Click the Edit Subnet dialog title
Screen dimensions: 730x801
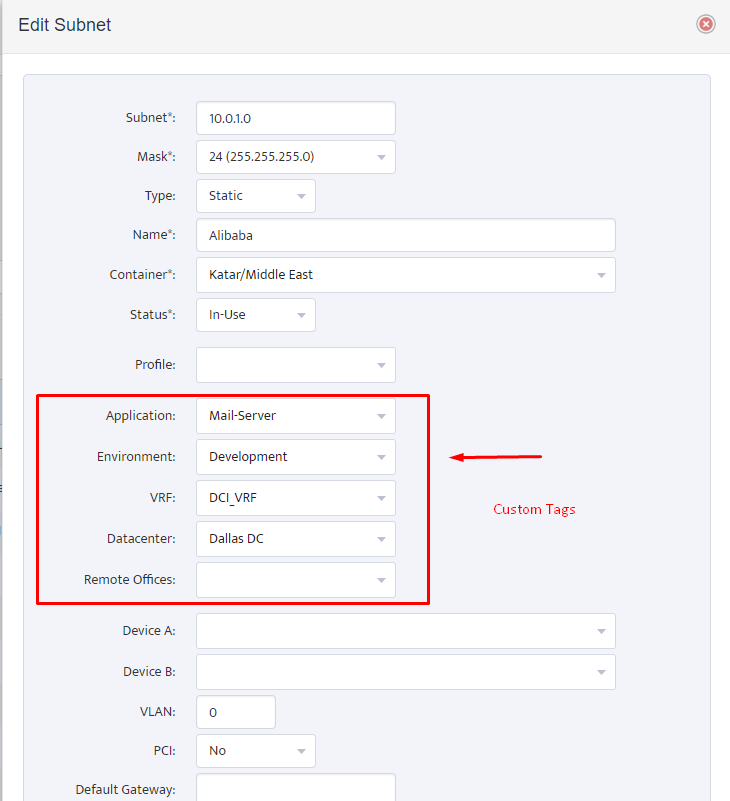tap(64, 25)
